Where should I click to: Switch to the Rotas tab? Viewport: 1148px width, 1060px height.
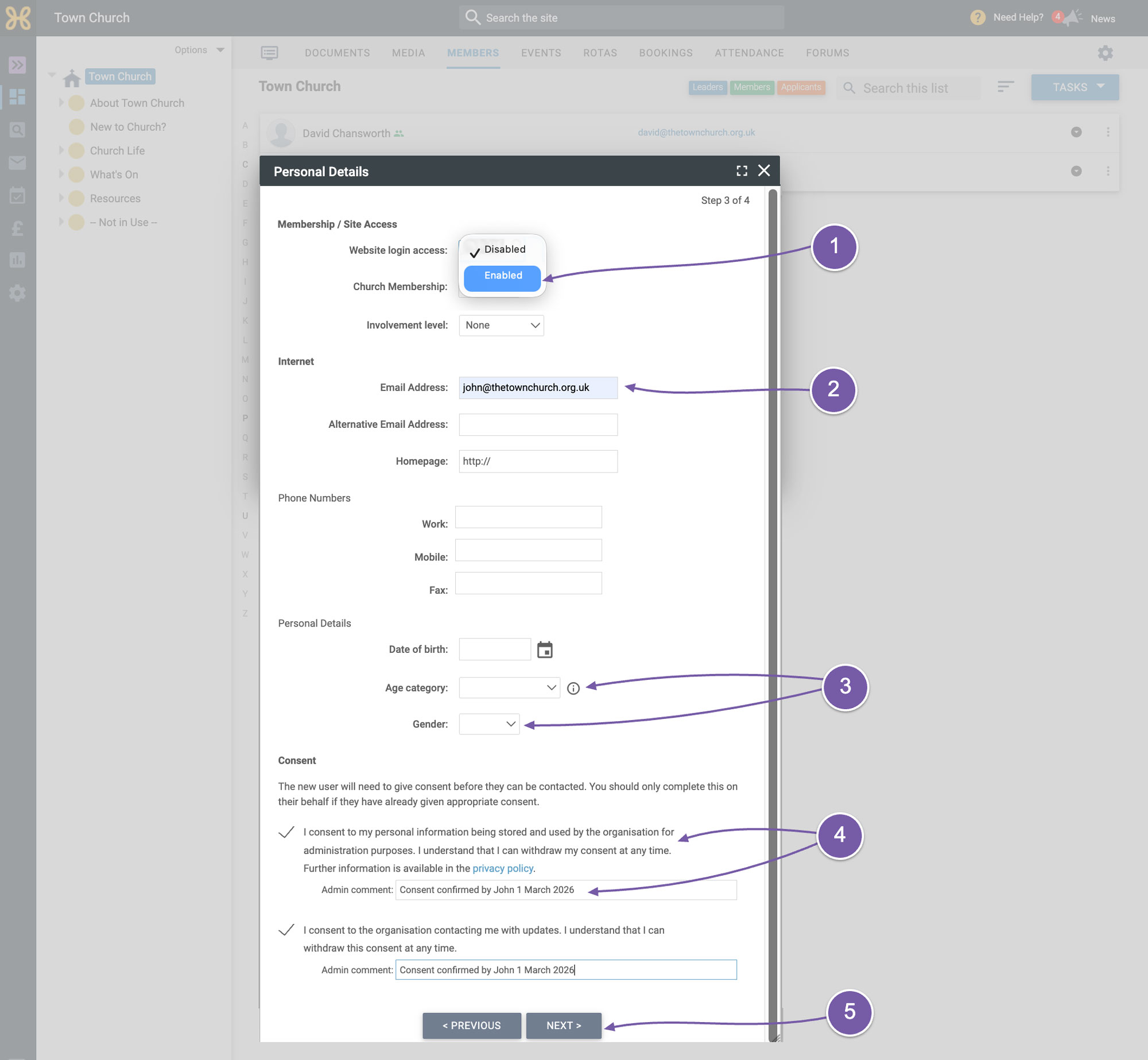[x=600, y=53]
